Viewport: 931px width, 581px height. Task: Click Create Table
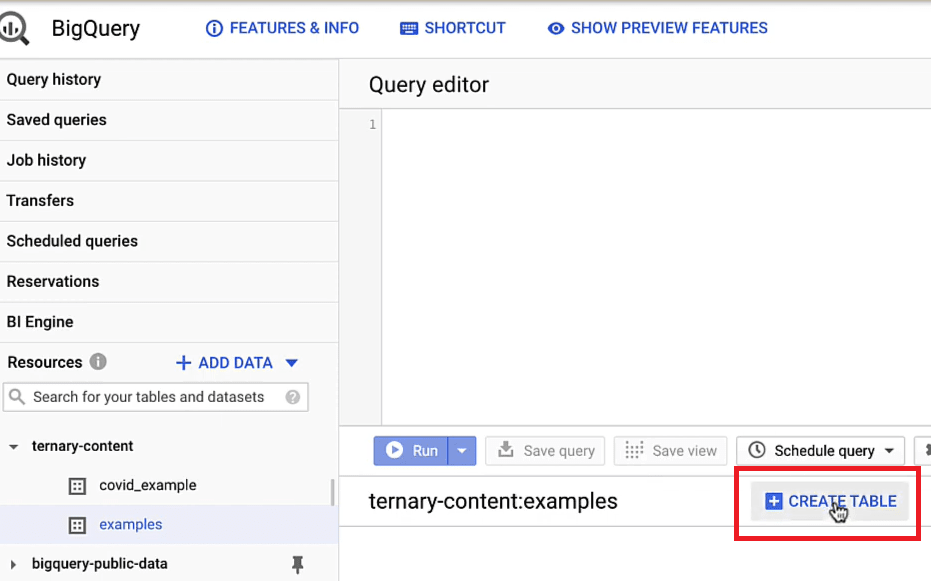tap(829, 501)
